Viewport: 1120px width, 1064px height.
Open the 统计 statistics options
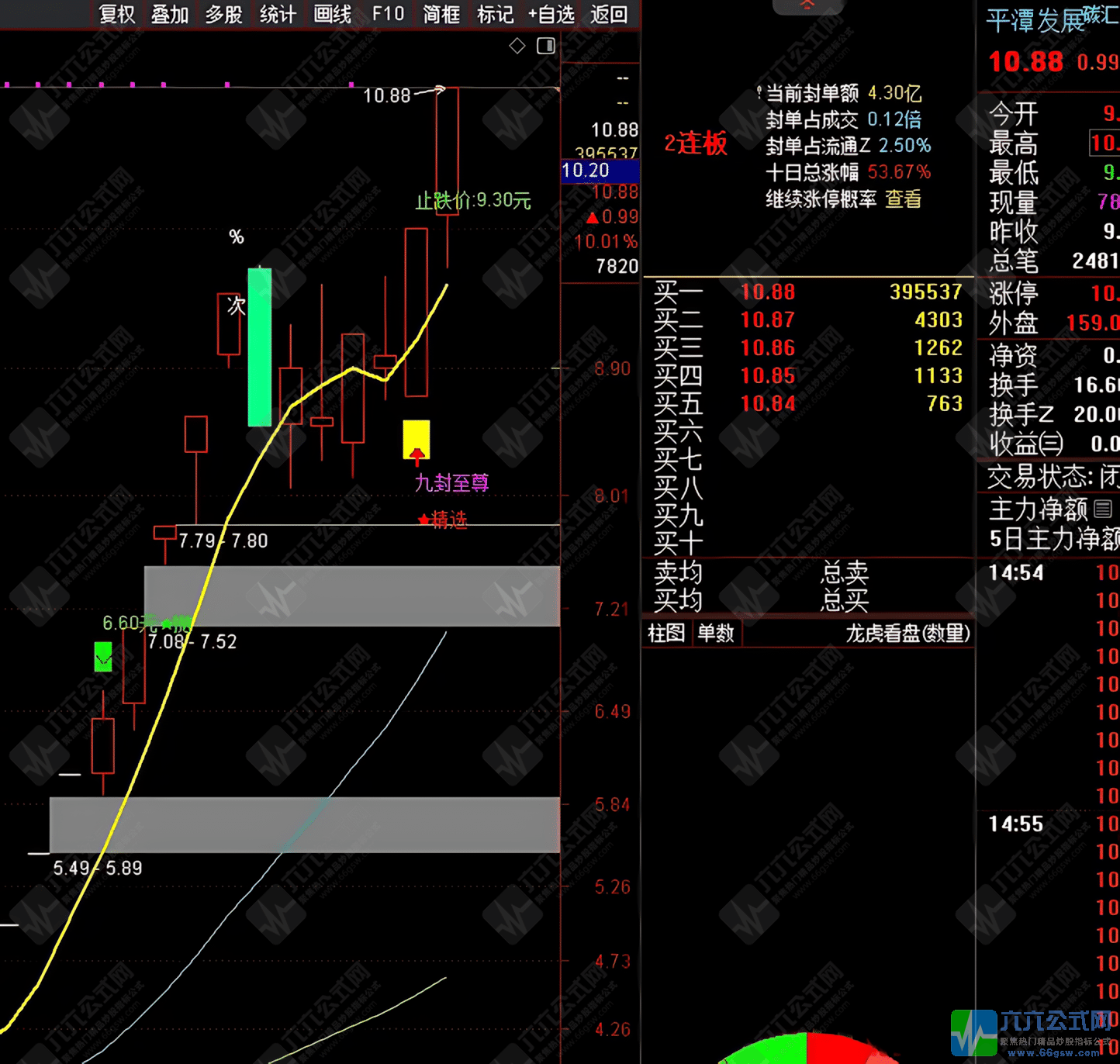(x=278, y=14)
